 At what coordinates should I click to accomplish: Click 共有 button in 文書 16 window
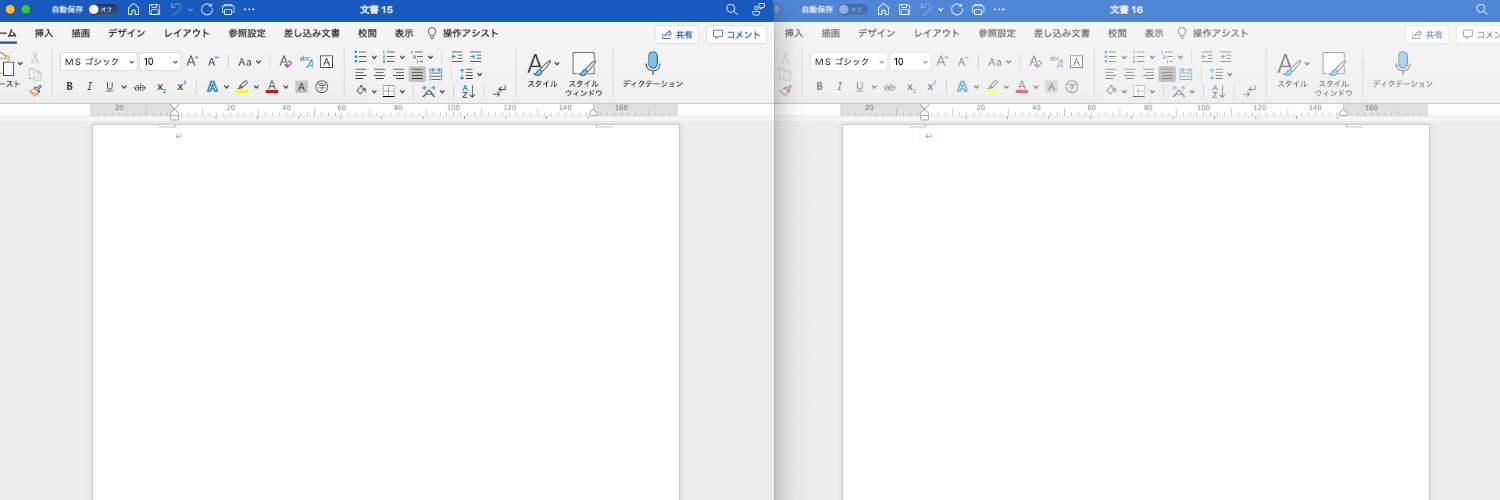[1427, 34]
